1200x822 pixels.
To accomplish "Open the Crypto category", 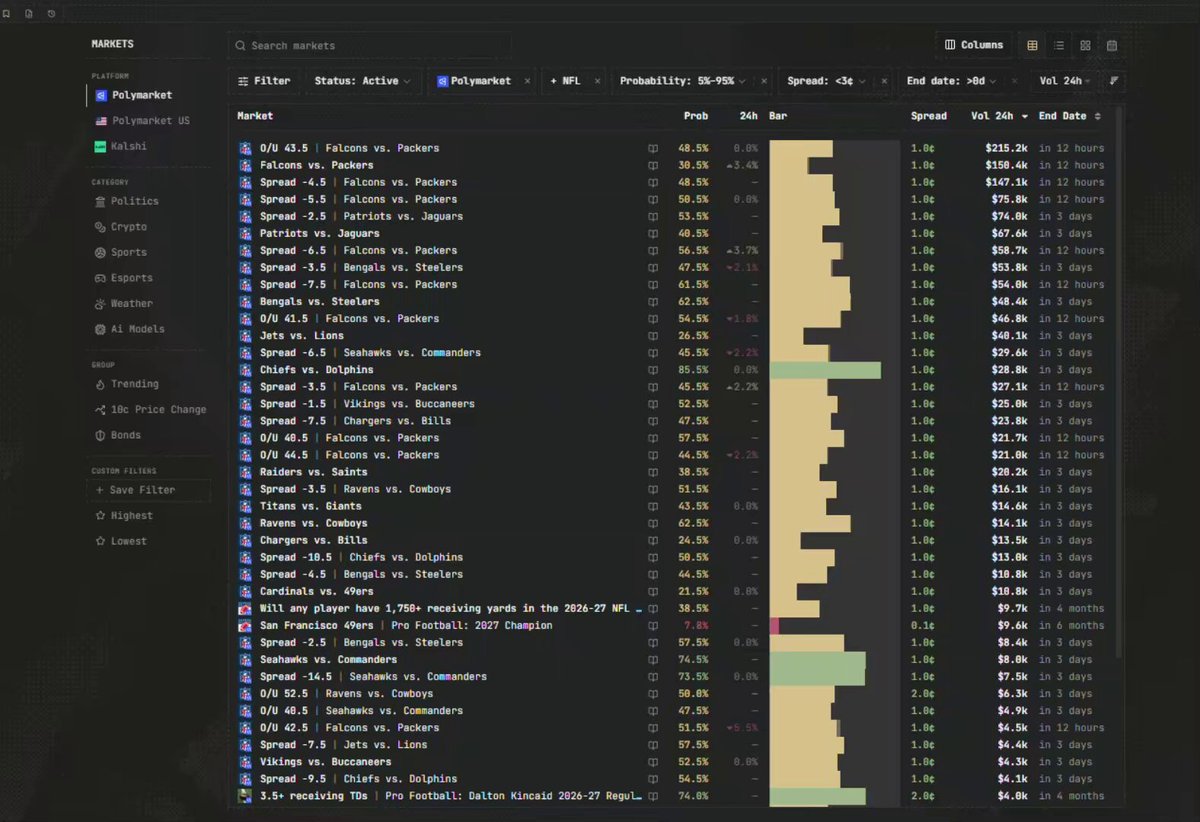I will 121,227.
